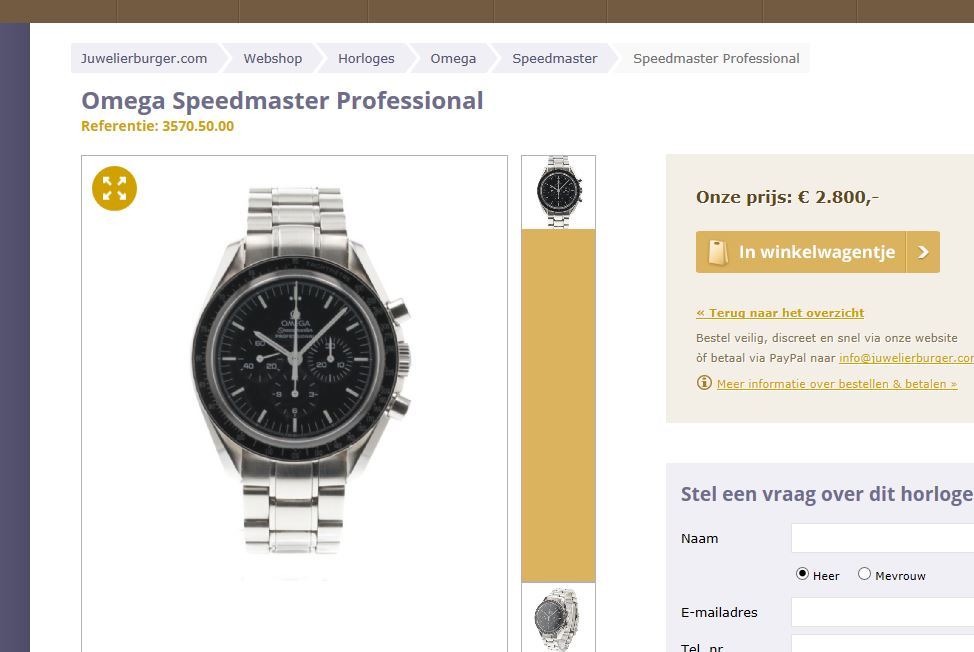
Task: Click the info@juwelierburger.com email link
Action: [906, 358]
